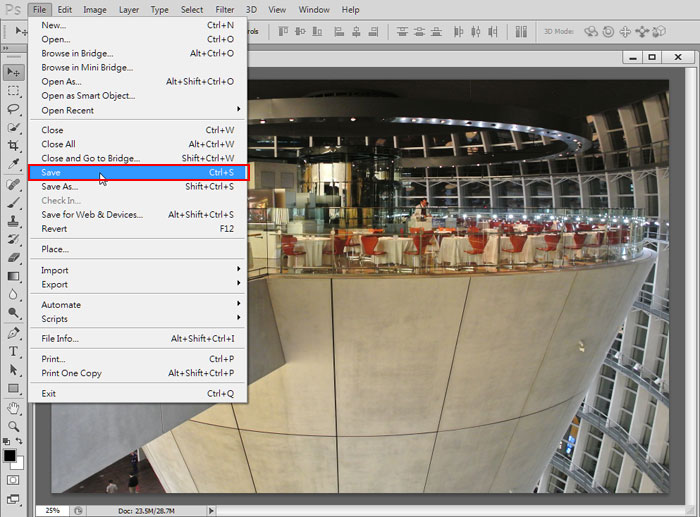
Task: Click Revert in the File menu
Action: [137, 229]
